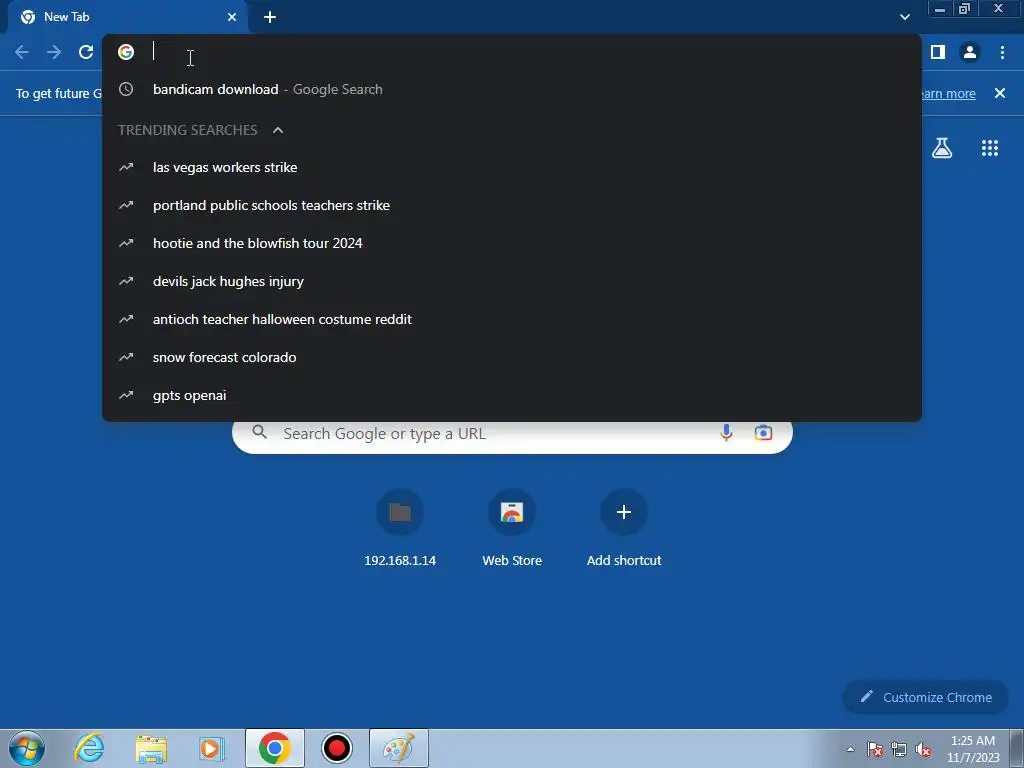Viewport: 1024px width, 768px height.
Task: Click clock history icon beside bandicam download
Action: click(x=126, y=89)
